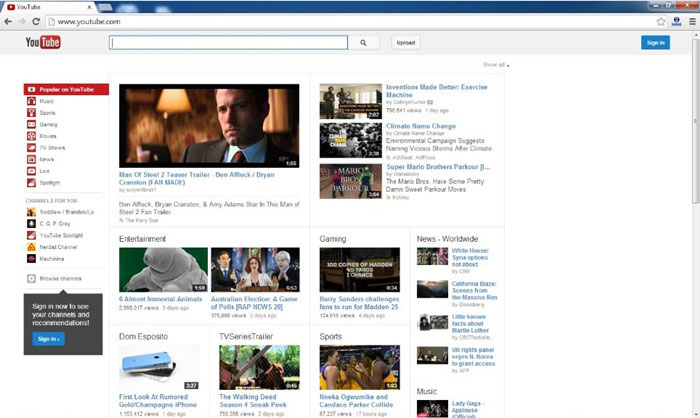Click the browser forward arrow
700x418 pixels.
[22, 21]
